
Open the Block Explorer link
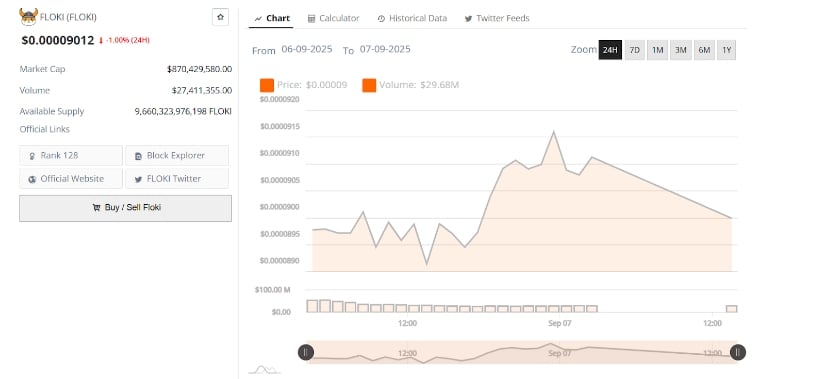point(177,155)
